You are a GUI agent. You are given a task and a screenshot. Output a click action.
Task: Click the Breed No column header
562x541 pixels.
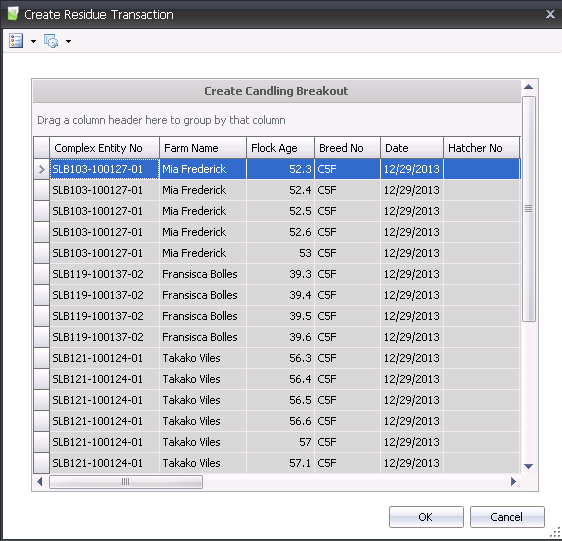347,148
